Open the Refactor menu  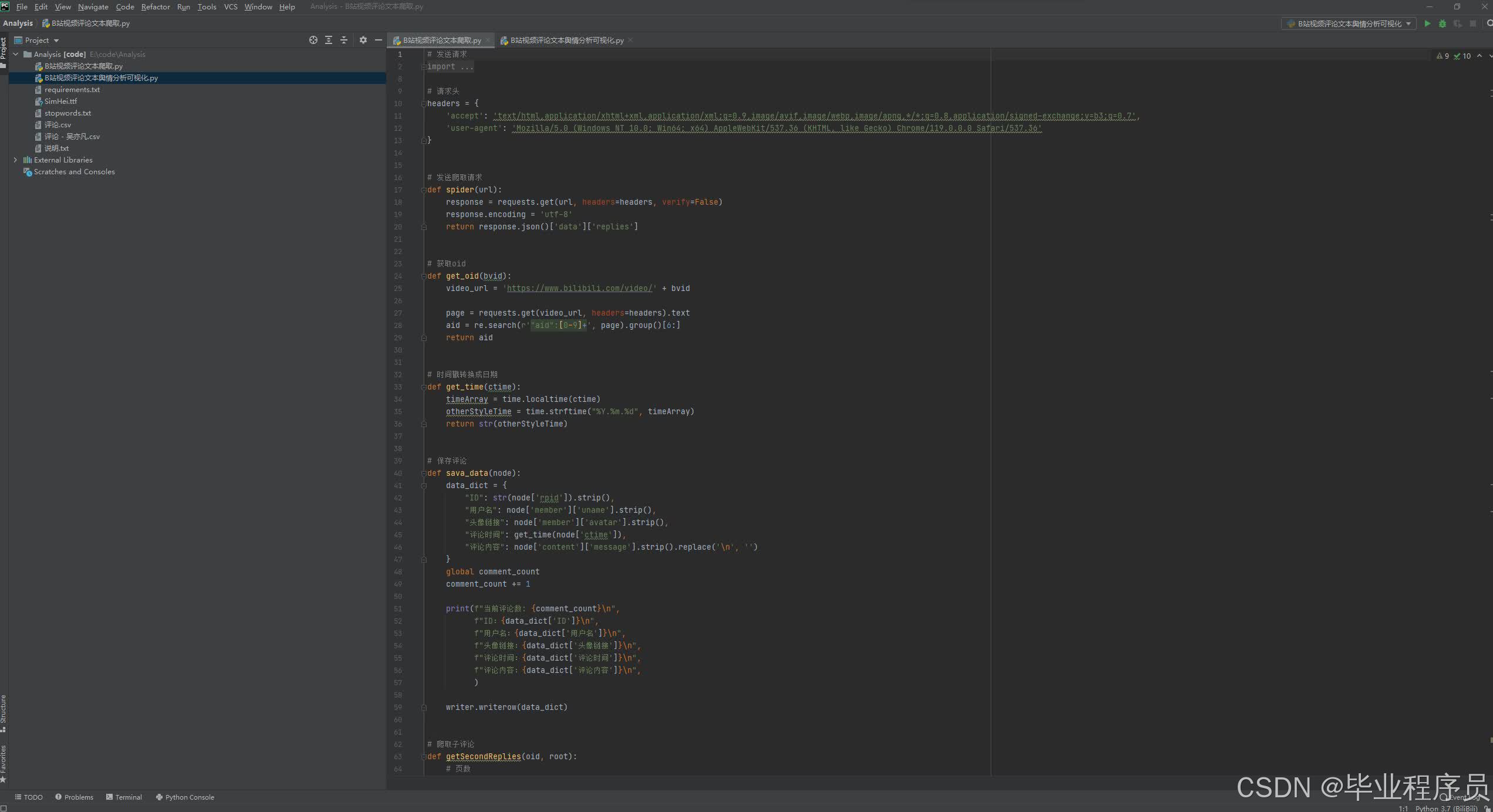[x=155, y=6]
